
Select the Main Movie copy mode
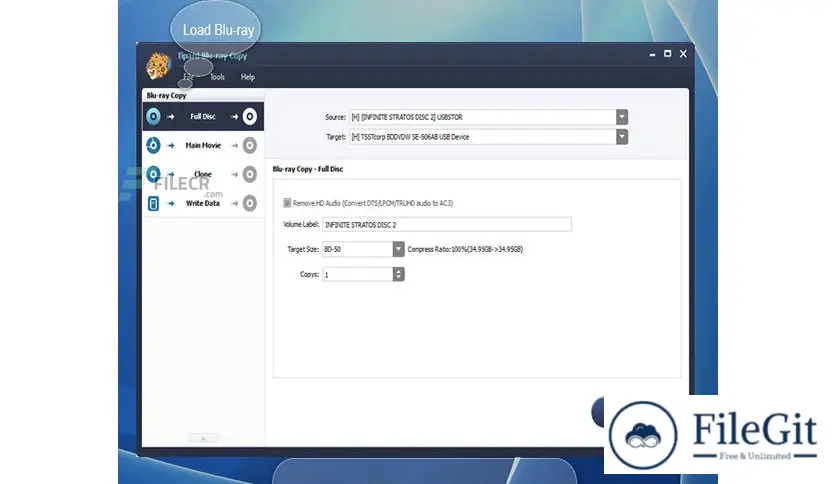pyautogui.click(x=203, y=145)
